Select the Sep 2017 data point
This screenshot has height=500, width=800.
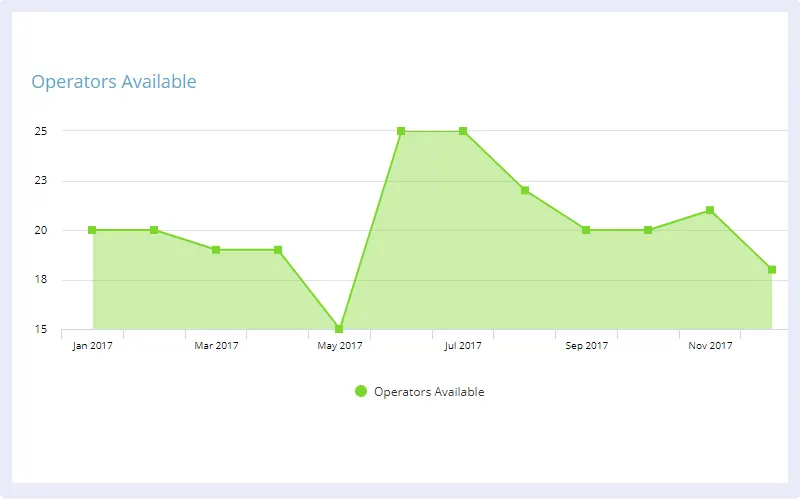pyautogui.click(x=586, y=230)
